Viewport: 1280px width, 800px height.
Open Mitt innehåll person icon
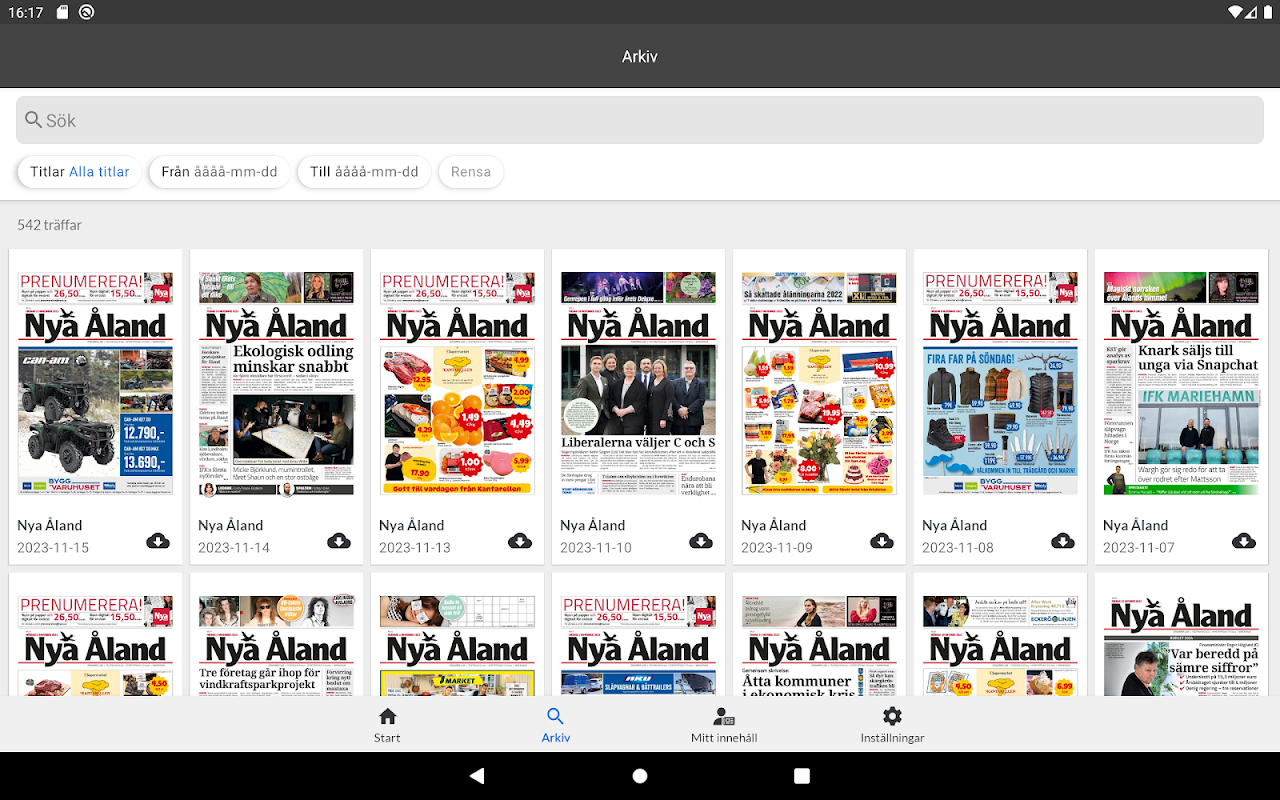pyautogui.click(x=724, y=716)
